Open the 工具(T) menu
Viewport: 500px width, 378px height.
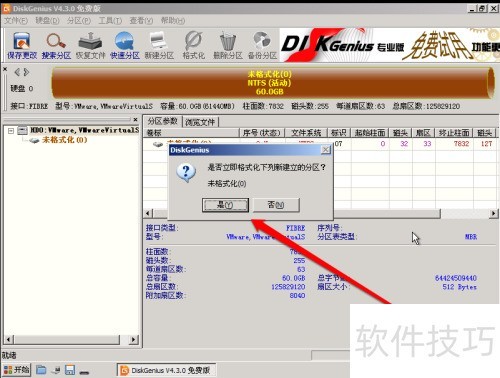110,21
